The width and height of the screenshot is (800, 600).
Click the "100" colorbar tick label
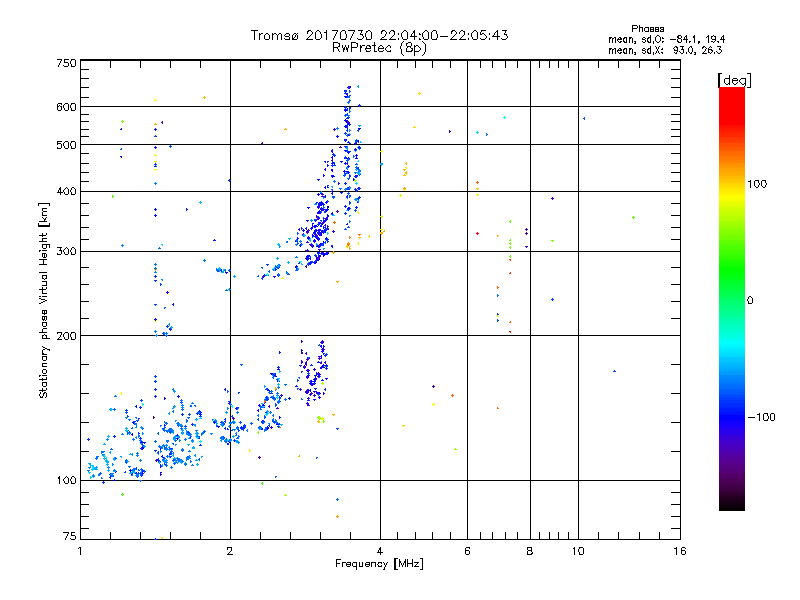[x=757, y=184]
